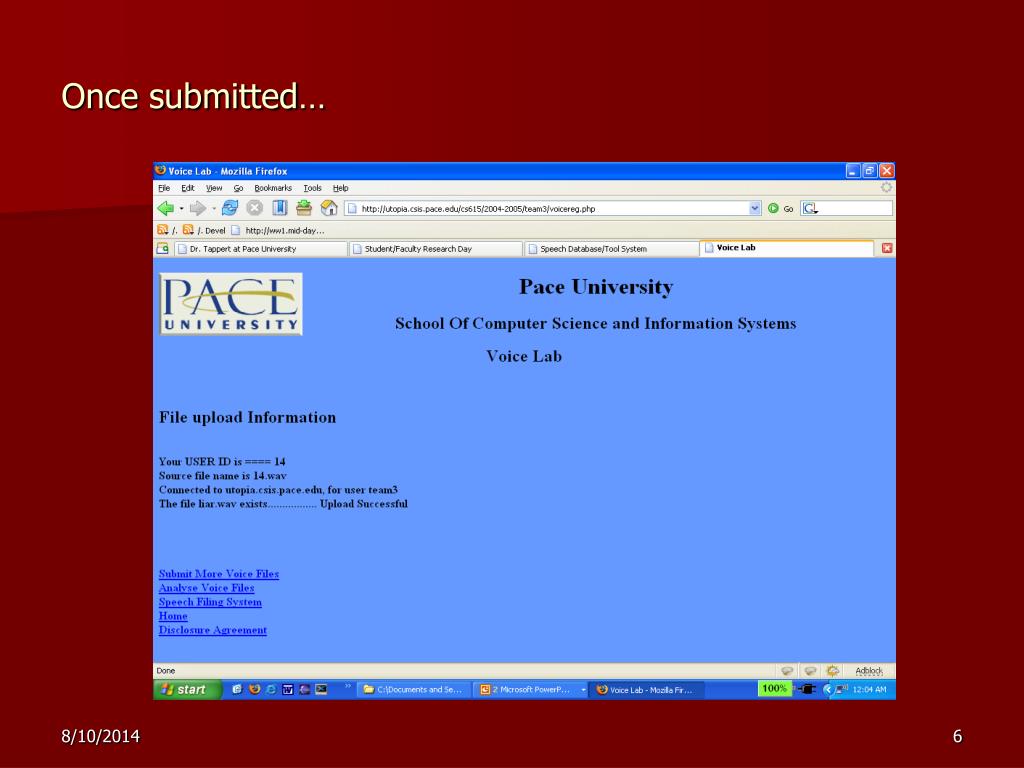
Task: Reload the page with the refresh icon
Action: [x=230, y=208]
